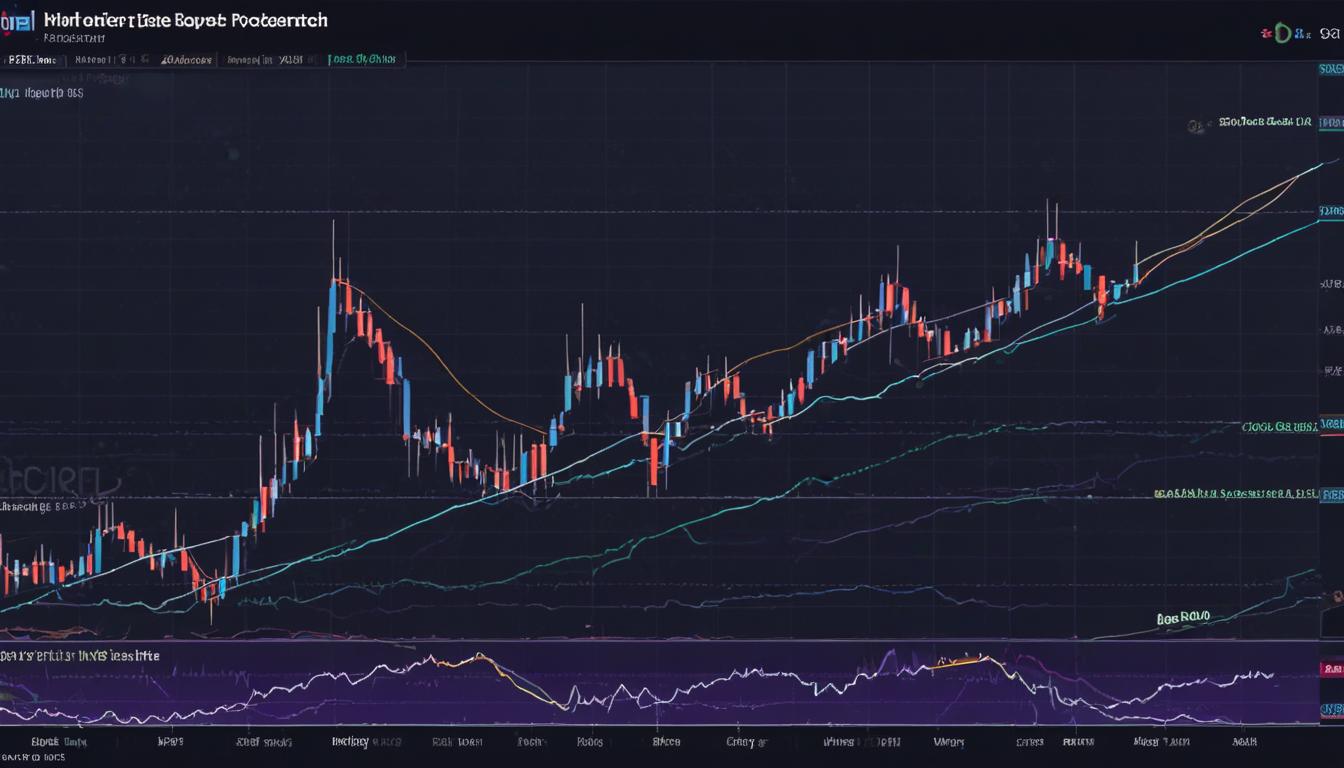
Task: Select the red indicator icon in the top-right toolbar
Action: click(1265, 33)
